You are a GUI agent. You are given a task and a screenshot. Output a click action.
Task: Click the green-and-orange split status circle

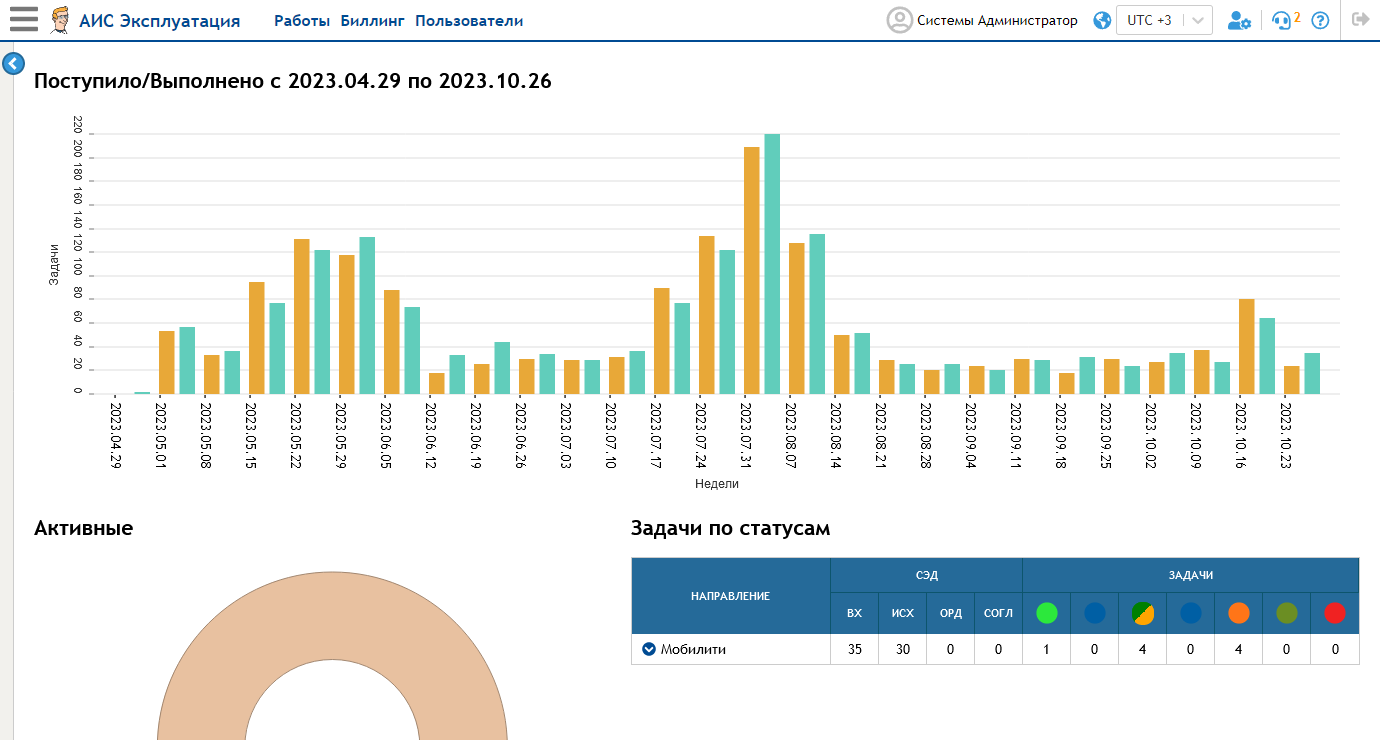point(1143,613)
